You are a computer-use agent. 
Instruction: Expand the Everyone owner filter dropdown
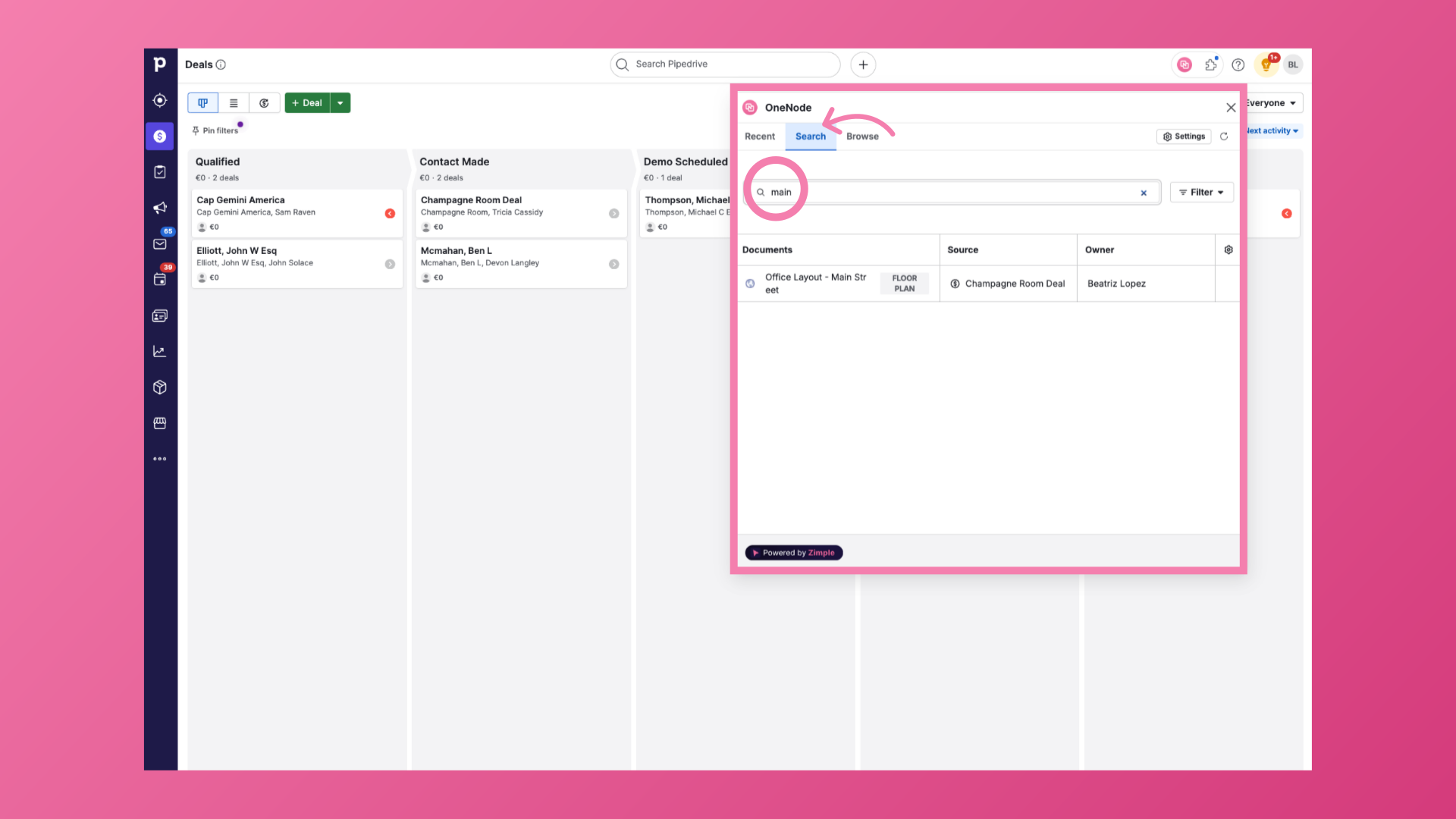[x=1274, y=103]
